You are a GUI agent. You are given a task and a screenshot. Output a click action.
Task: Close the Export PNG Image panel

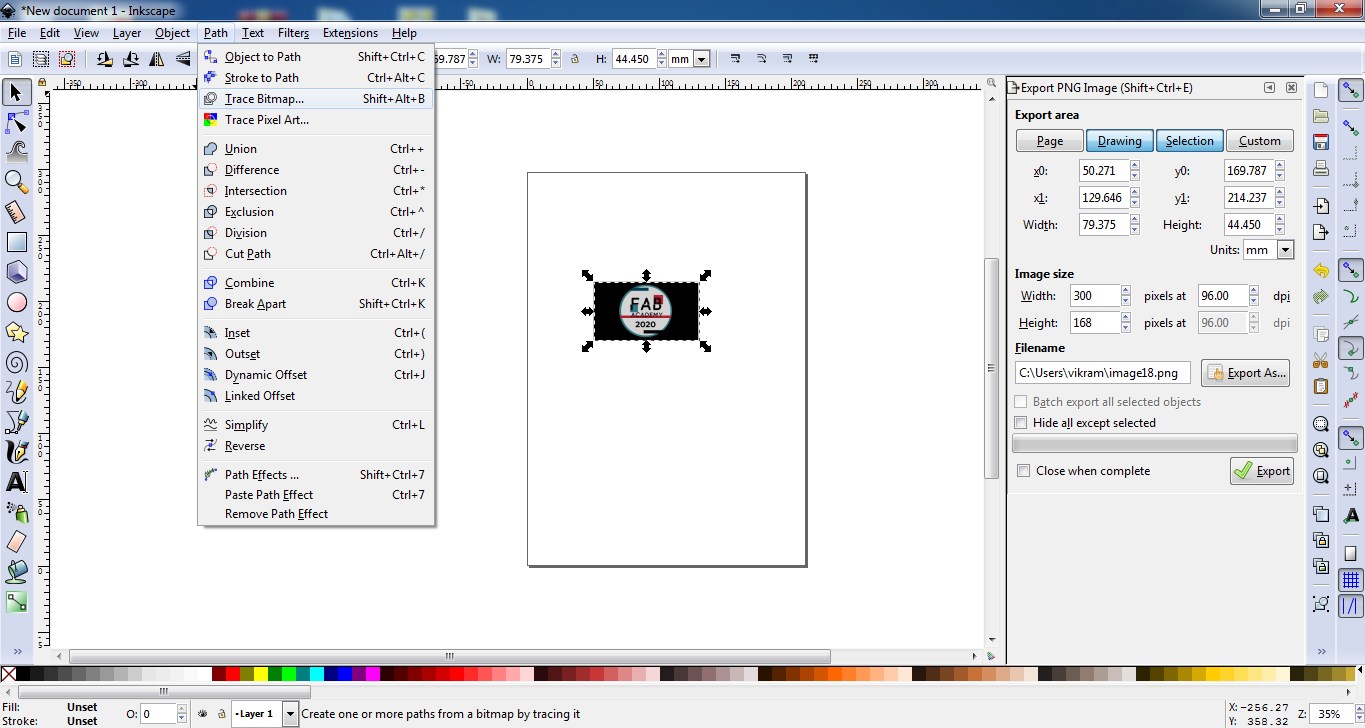tap(1291, 88)
